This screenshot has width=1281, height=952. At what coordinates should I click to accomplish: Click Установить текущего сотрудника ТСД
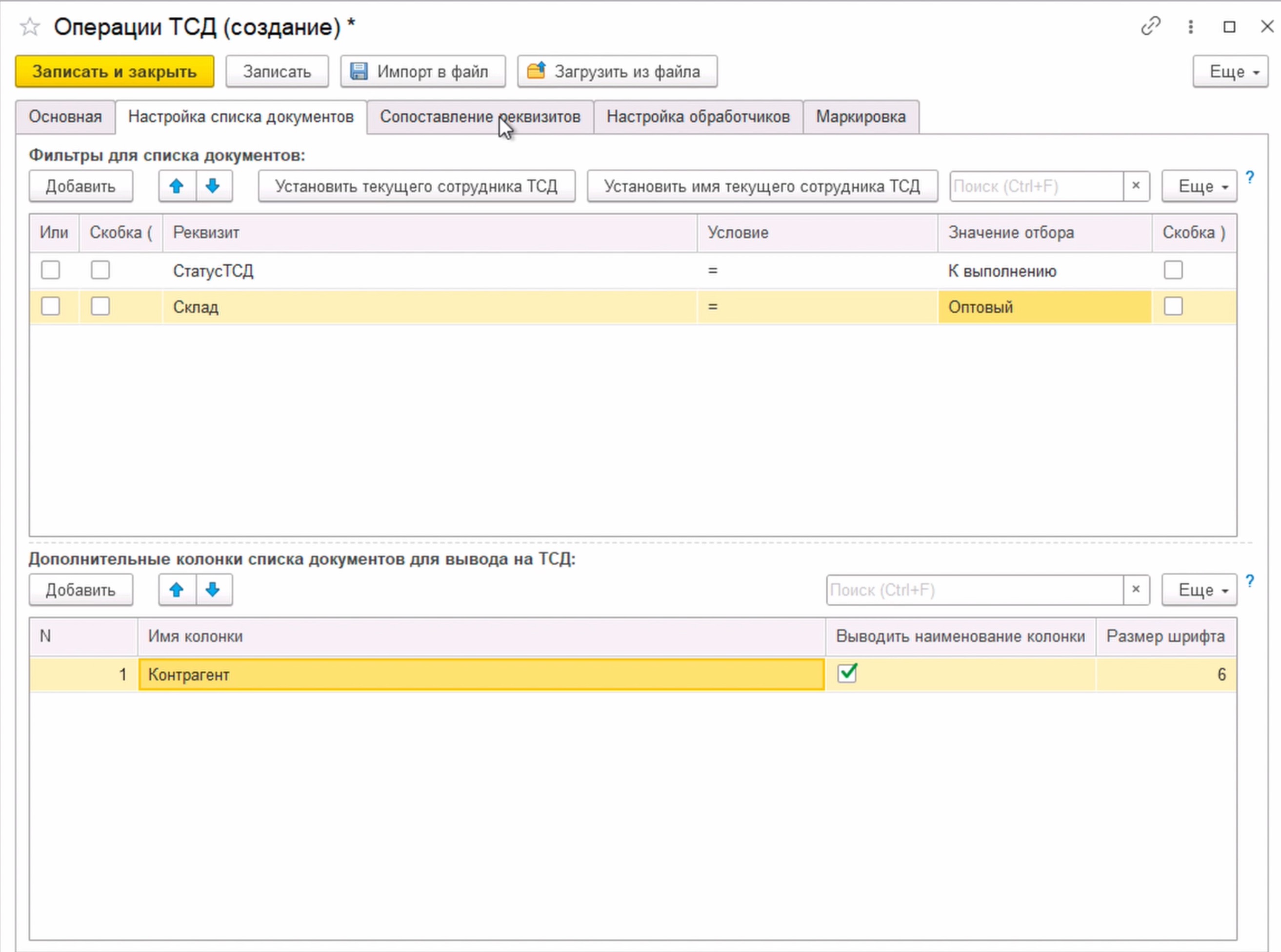[417, 186]
